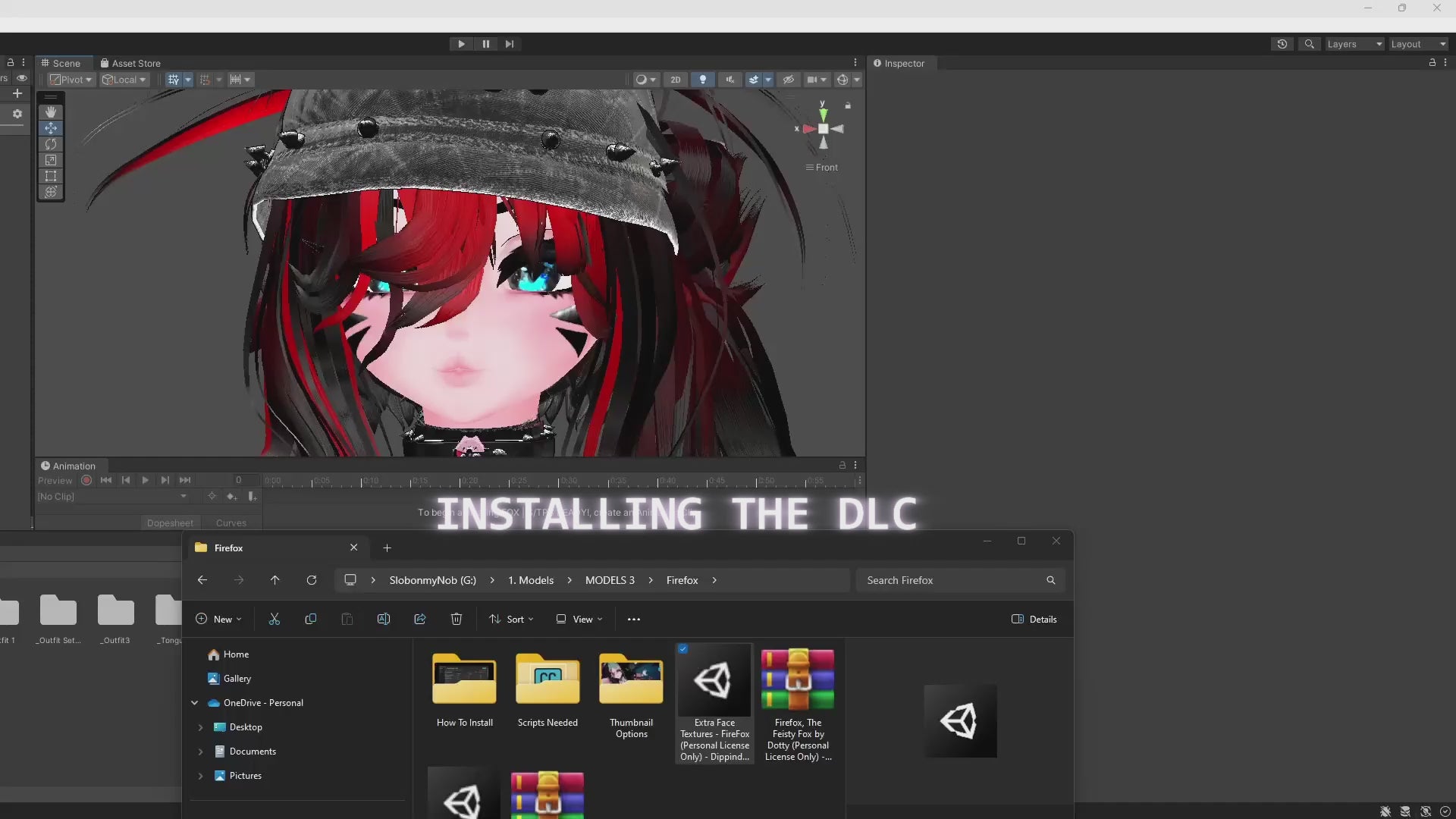Click the add animation event icon

click(x=252, y=497)
